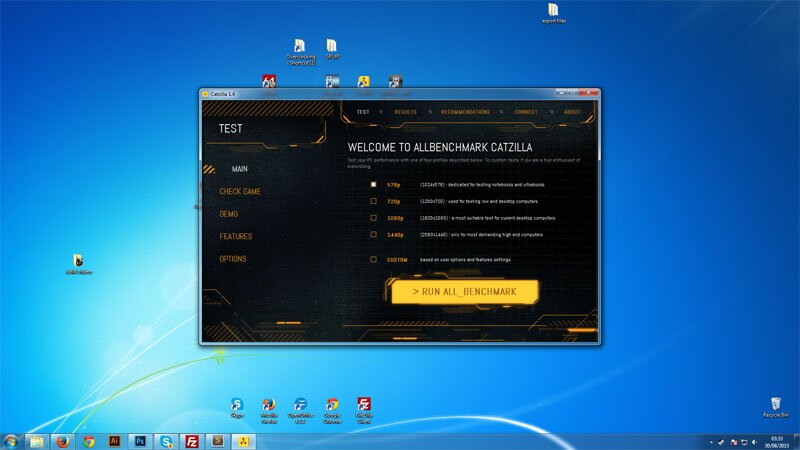Select the Recycle Bin desktop icon

coord(776,407)
